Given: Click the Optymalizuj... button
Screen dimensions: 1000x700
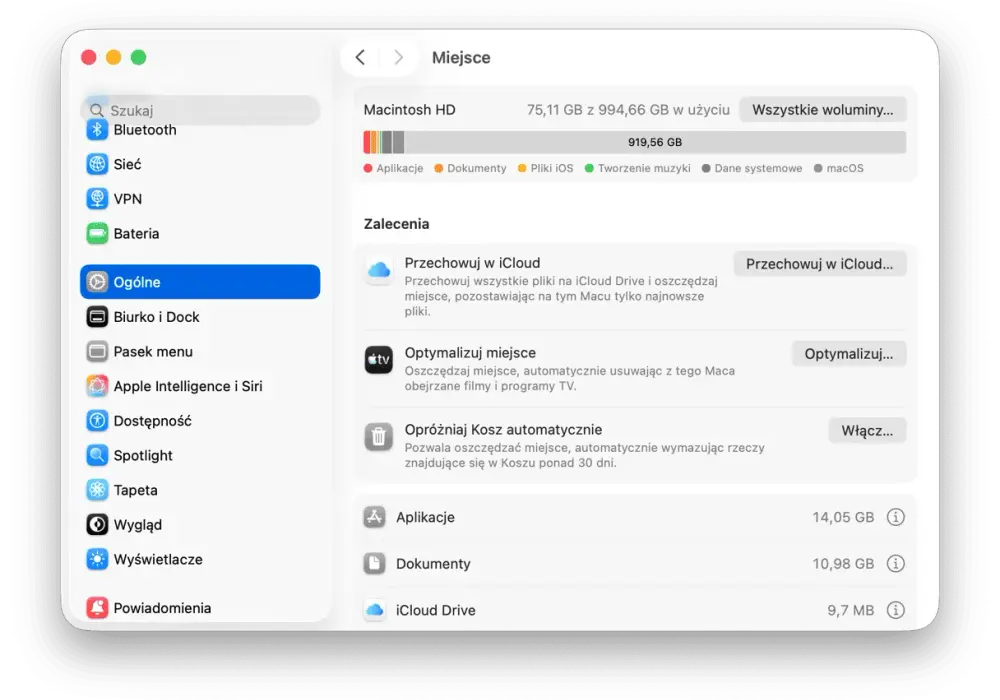Looking at the screenshot, I should [x=849, y=354].
